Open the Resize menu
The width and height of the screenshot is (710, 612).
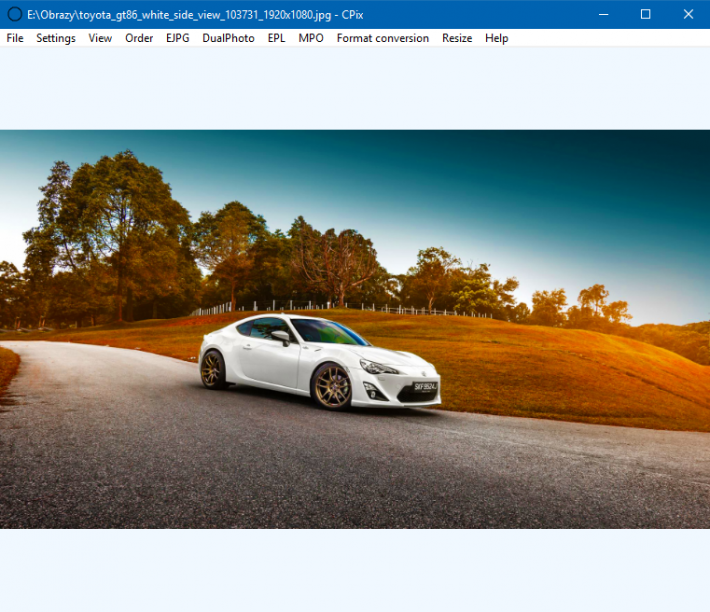[457, 38]
